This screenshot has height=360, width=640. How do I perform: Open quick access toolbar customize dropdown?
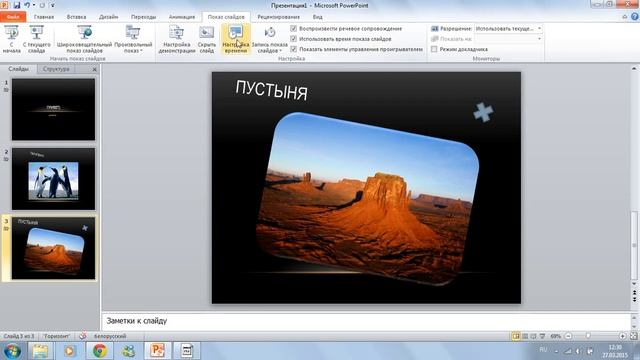click(x=53, y=5)
